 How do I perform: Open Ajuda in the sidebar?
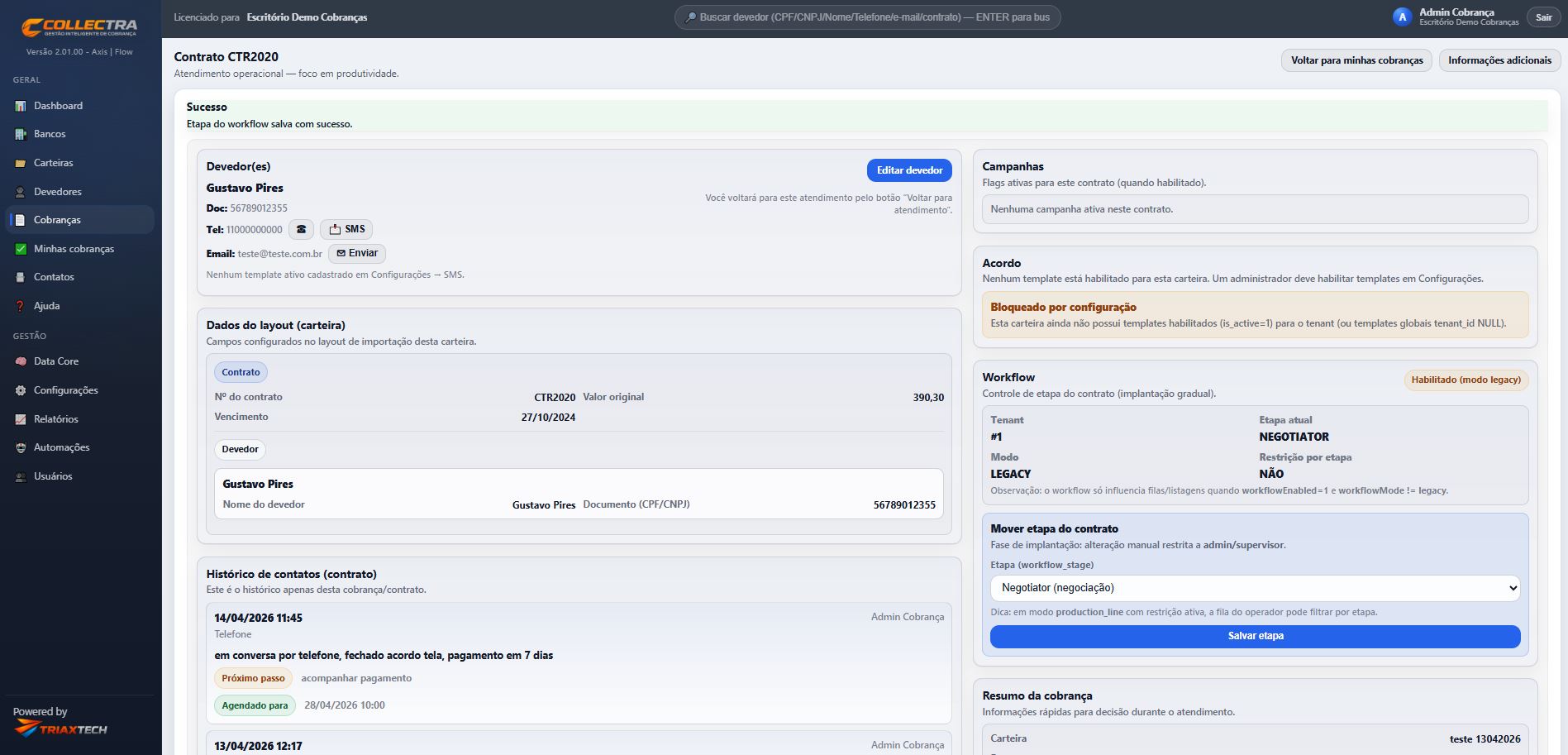pyautogui.click(x=79, y=306)
